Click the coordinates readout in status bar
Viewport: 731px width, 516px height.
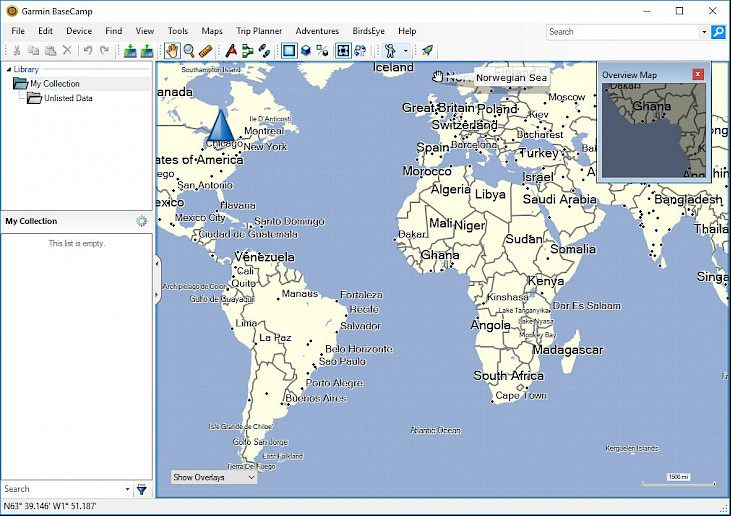[50, 506]
